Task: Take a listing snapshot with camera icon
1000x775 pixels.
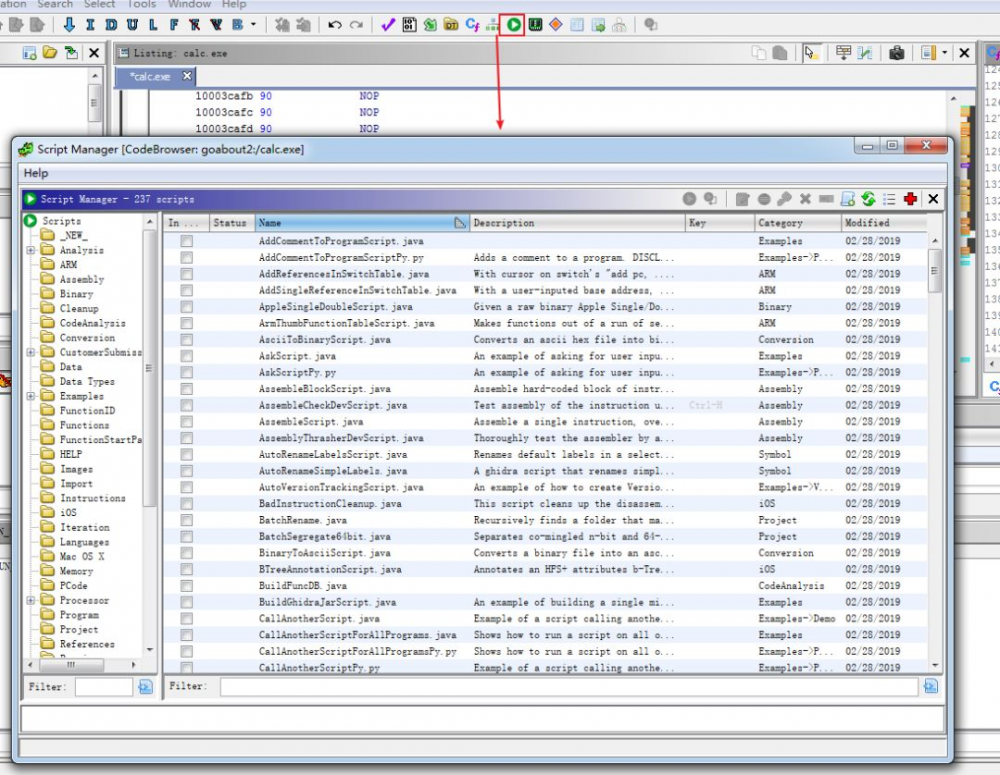Action: tap(897, 53)
